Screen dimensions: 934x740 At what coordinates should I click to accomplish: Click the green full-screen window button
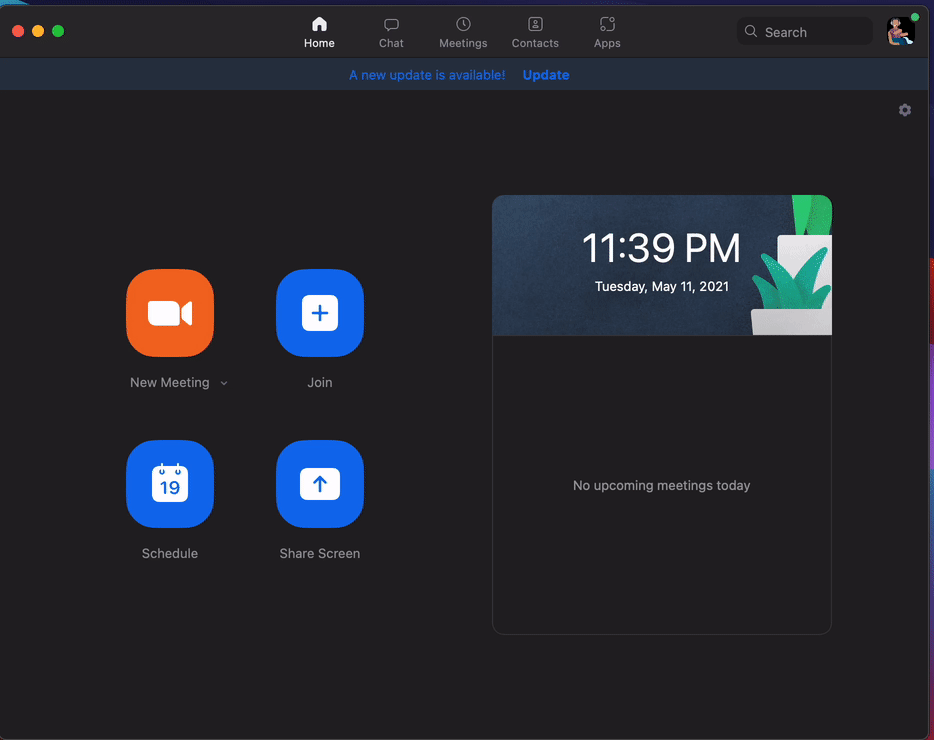point(58,31)
